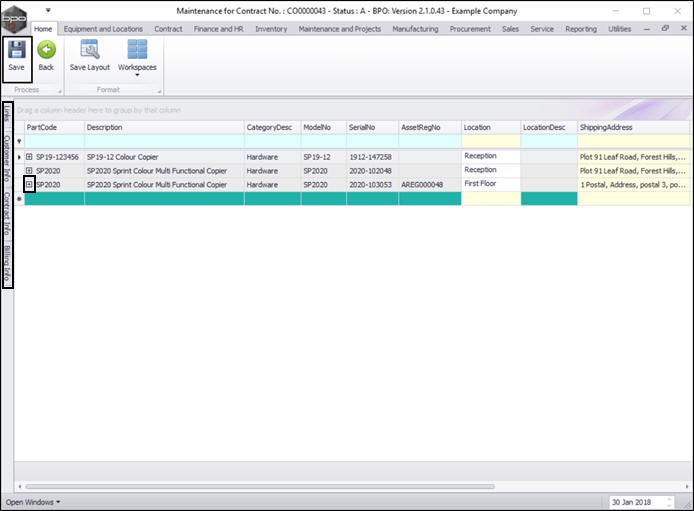694x511 pixels.
Task: Click the filter row funnel icon
Action: pyautogui.click(x=19, y=142)
